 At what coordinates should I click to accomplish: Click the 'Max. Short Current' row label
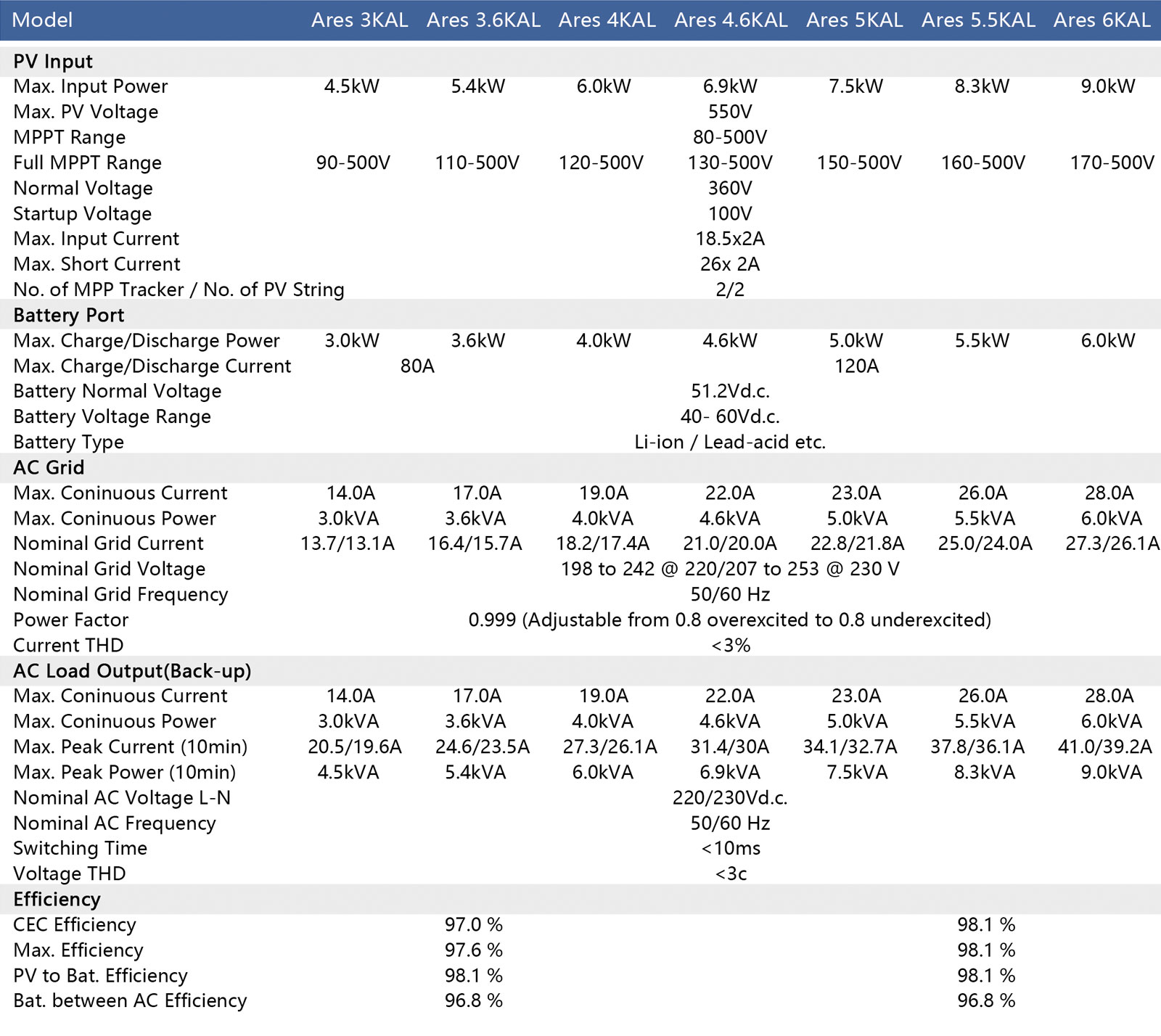tap(97, 264)
